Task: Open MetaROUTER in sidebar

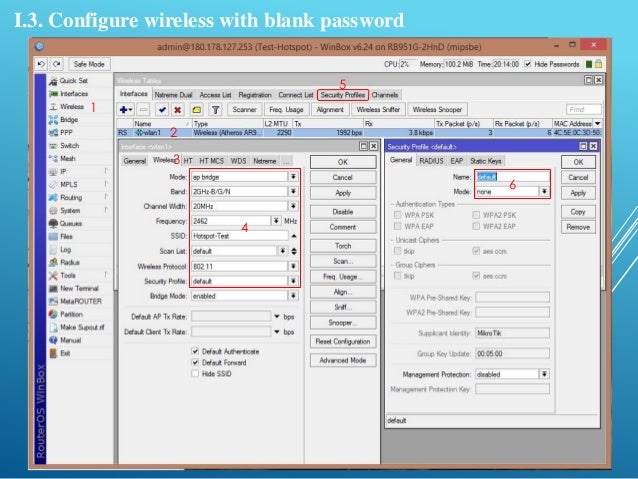Action: pos(75,302)
